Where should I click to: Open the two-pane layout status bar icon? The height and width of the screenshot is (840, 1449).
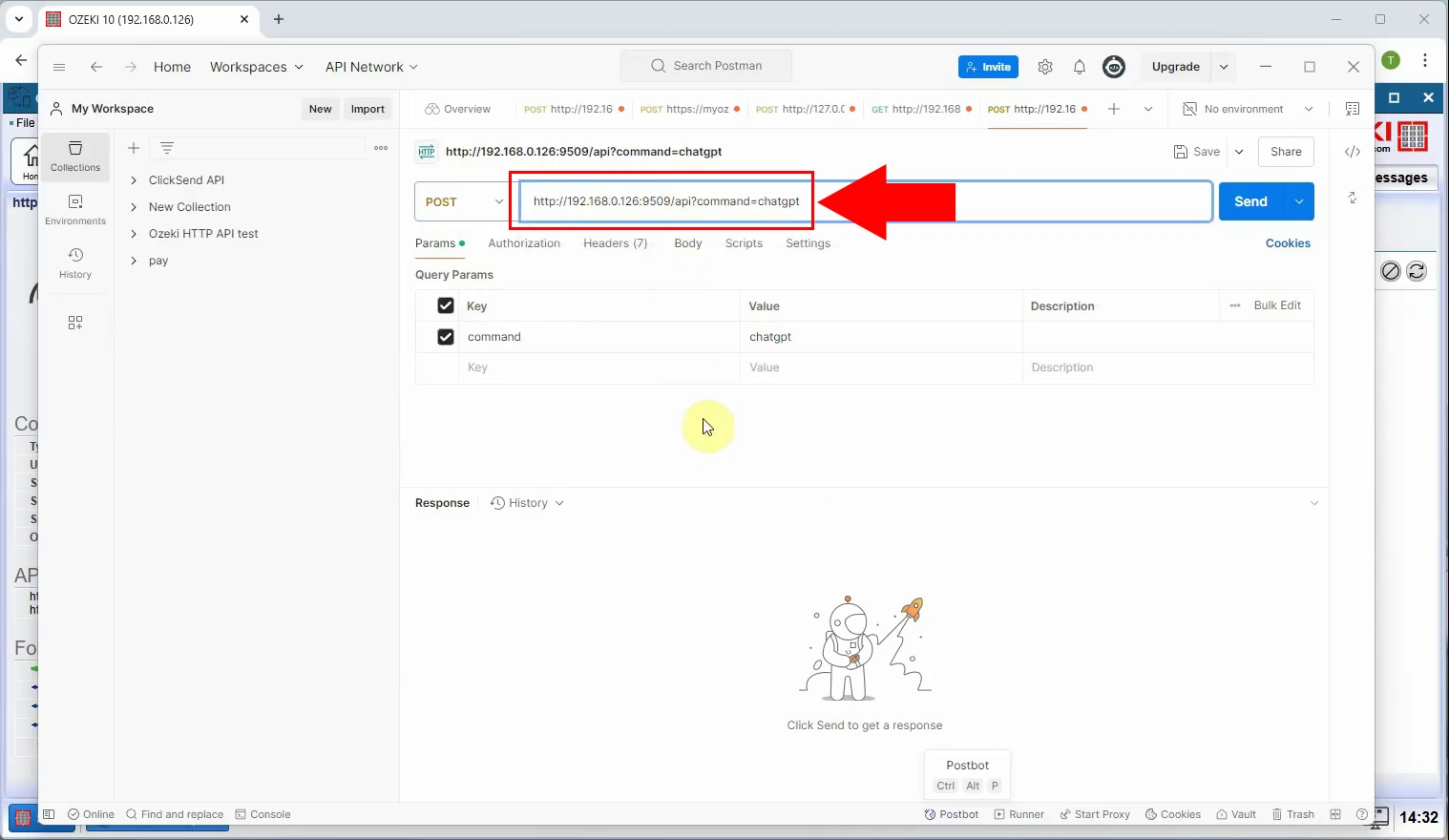pos(1335,814)
